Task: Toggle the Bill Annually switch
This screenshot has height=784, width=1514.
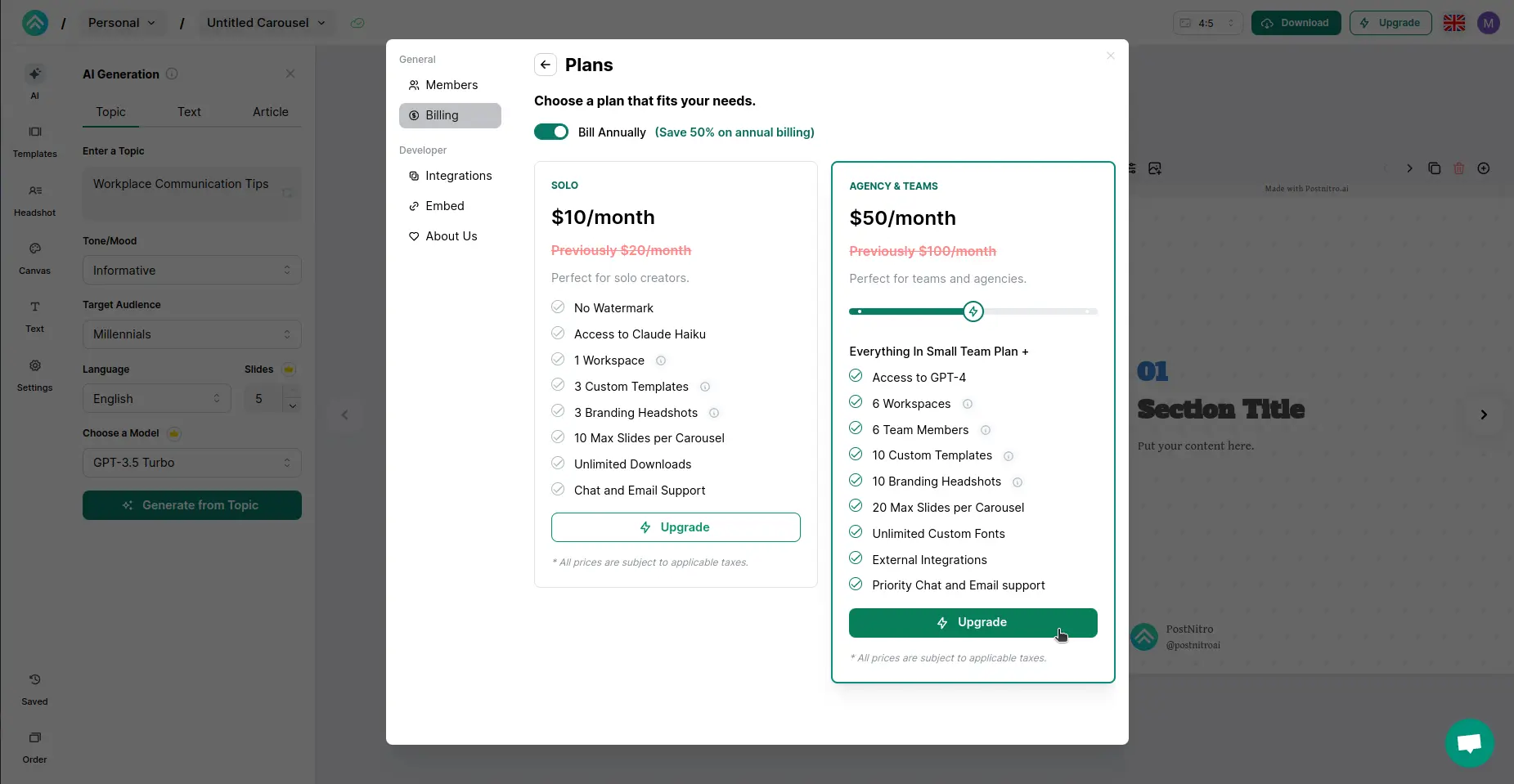Action: click(x=551, y=132)
